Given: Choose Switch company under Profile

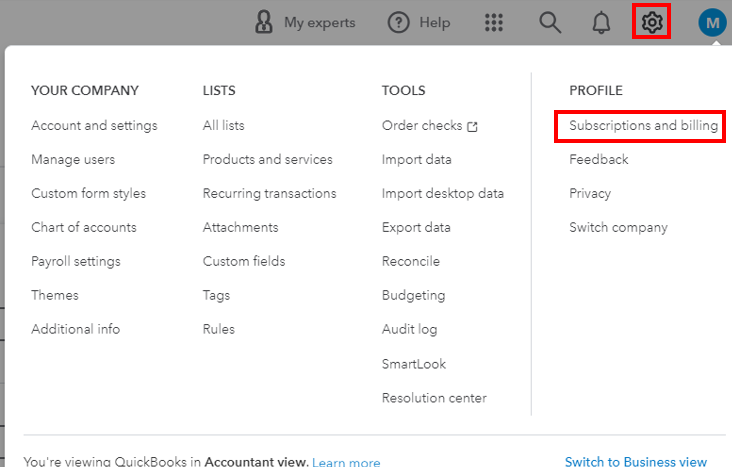Looking at the screenshot, I should pyautogui.click(x=618, y=227).
